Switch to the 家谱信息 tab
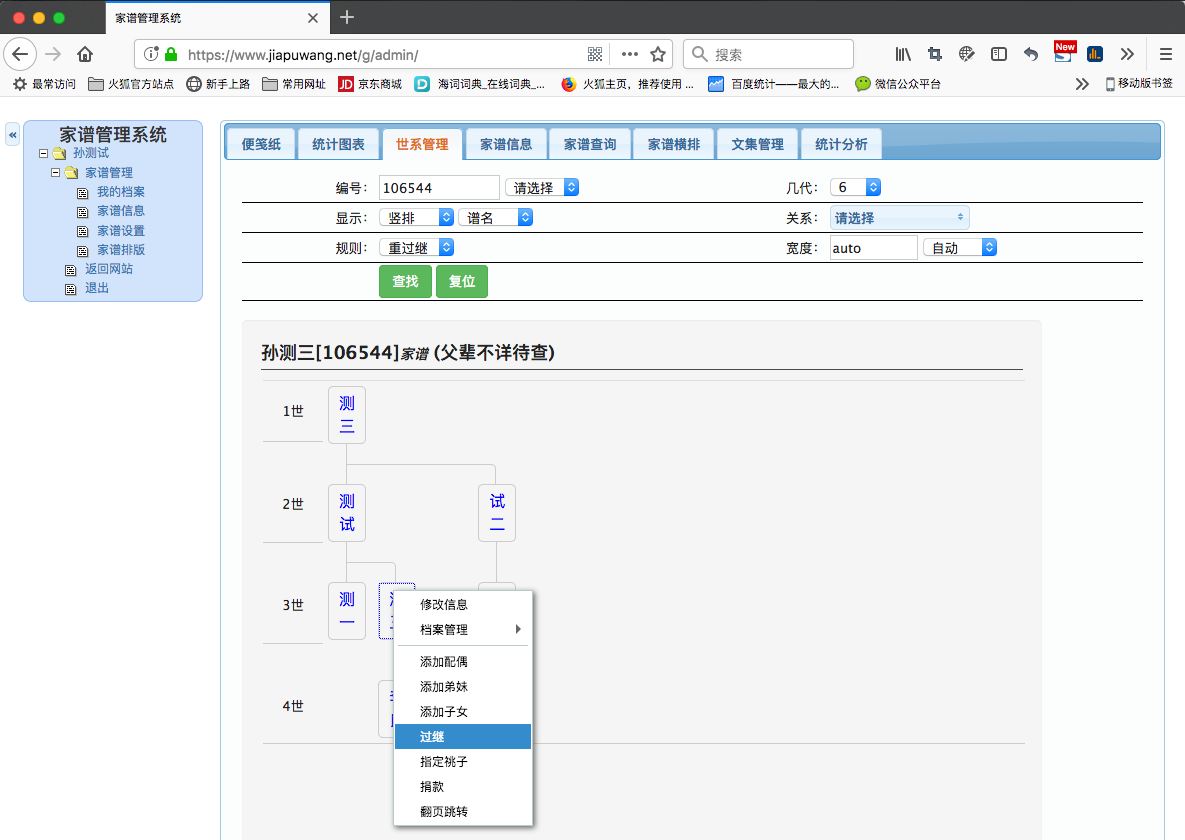This screenshot has width=1185, height=840. (x=506, y=144)
